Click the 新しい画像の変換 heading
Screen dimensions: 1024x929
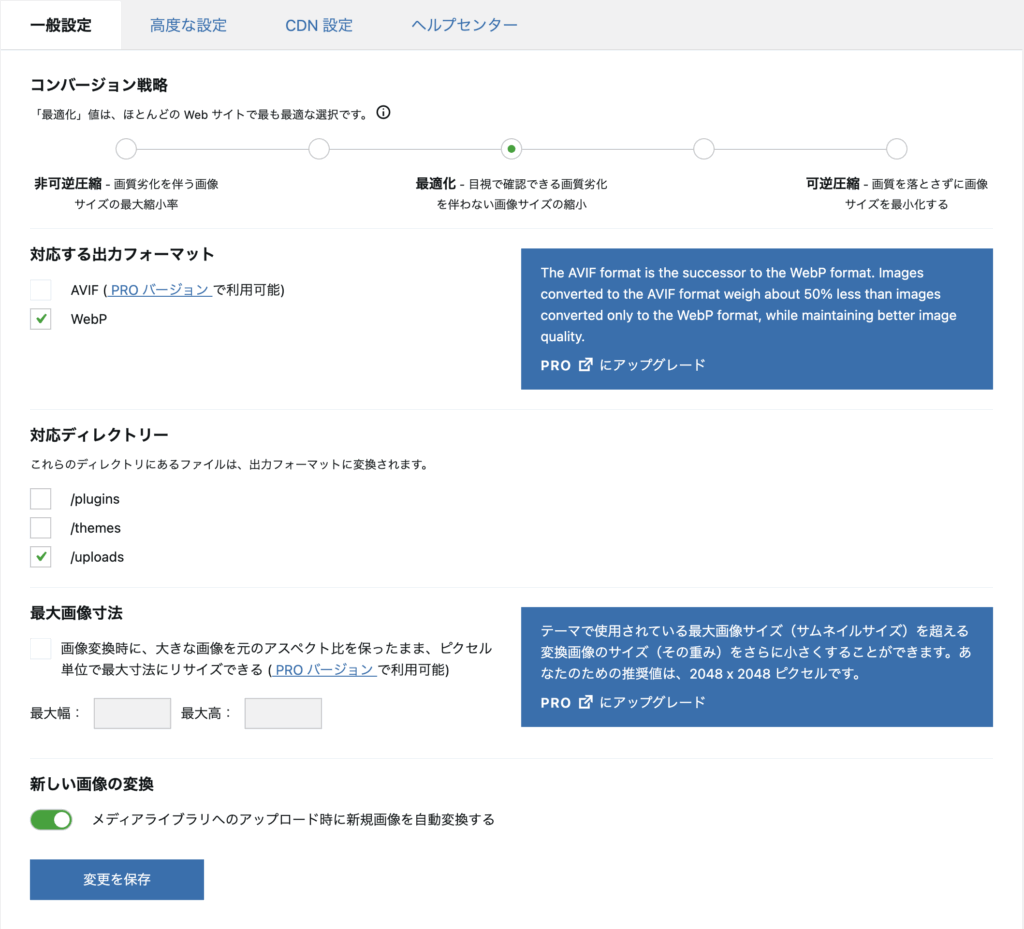pos(91,784)
